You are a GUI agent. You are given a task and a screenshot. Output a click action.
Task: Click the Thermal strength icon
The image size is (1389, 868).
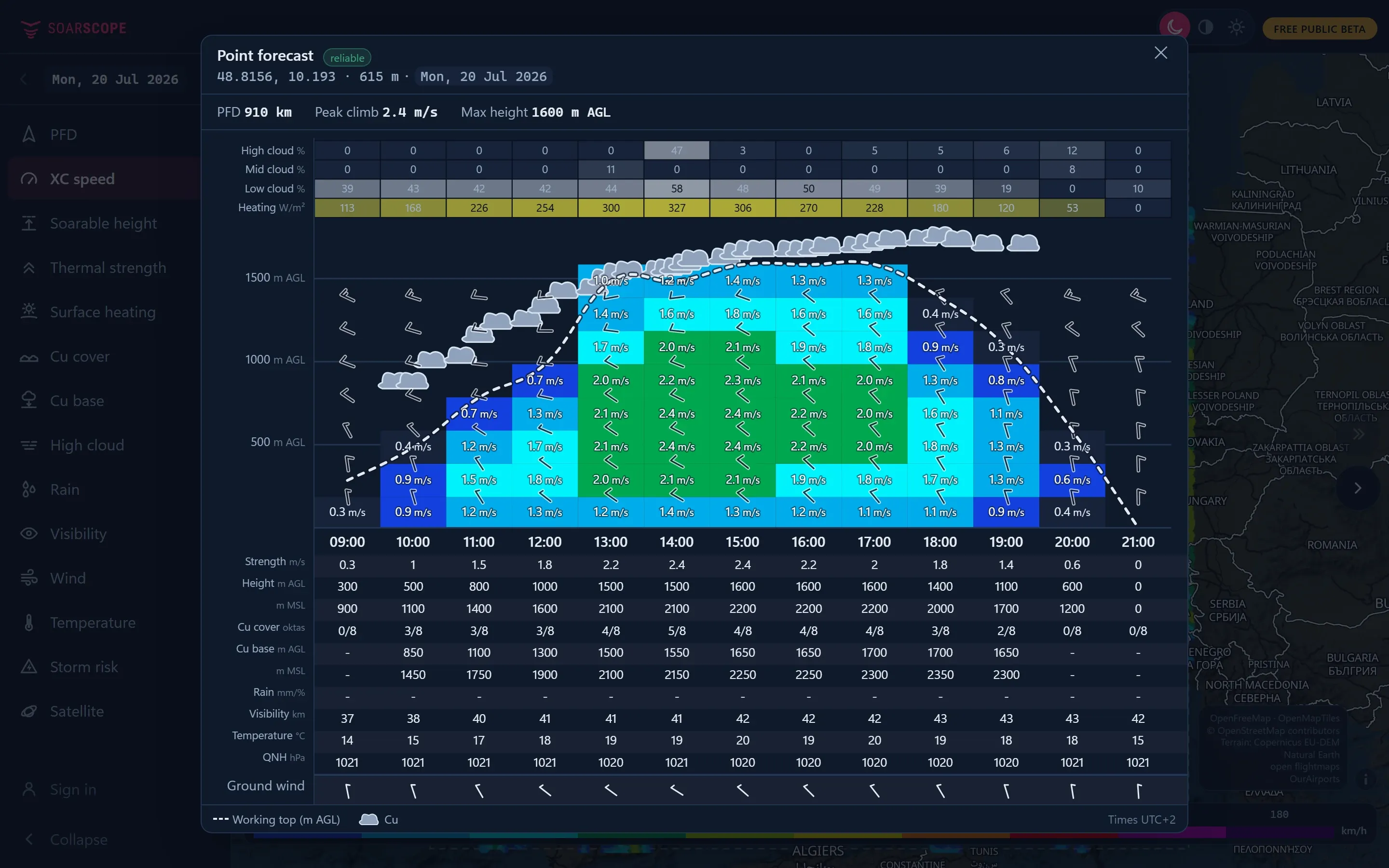click(x=29, y=268)
